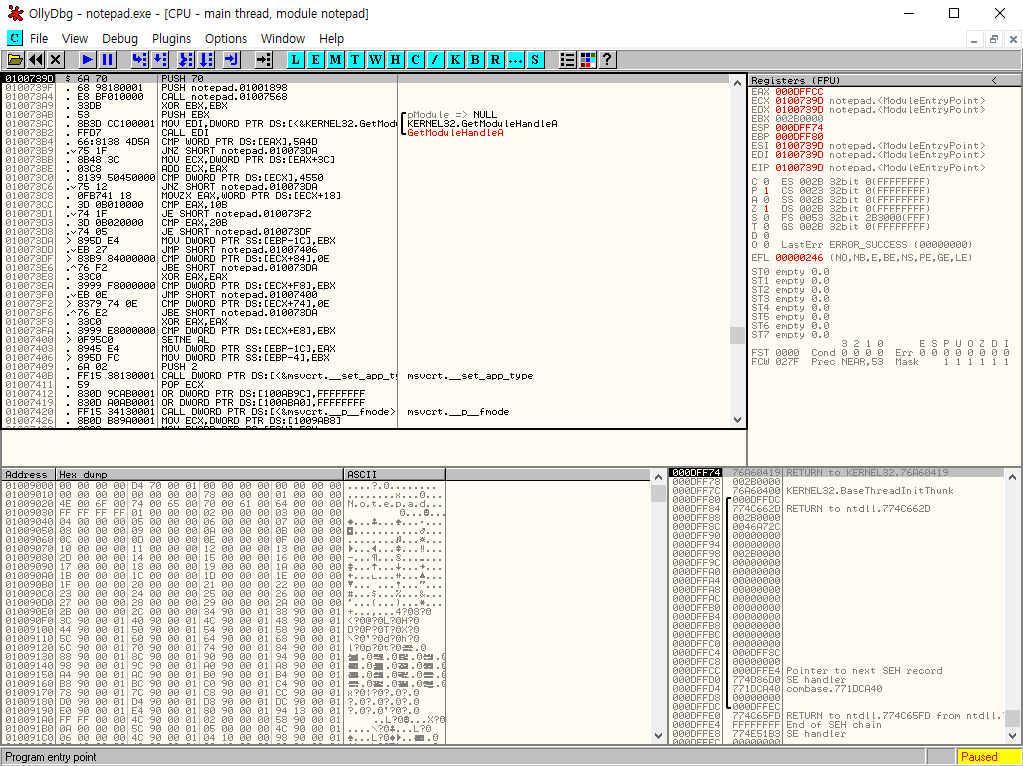Viewport: 1023px width, 766px height.
Task: Click the Registers pane left arrow
Action: click(994, 80)
